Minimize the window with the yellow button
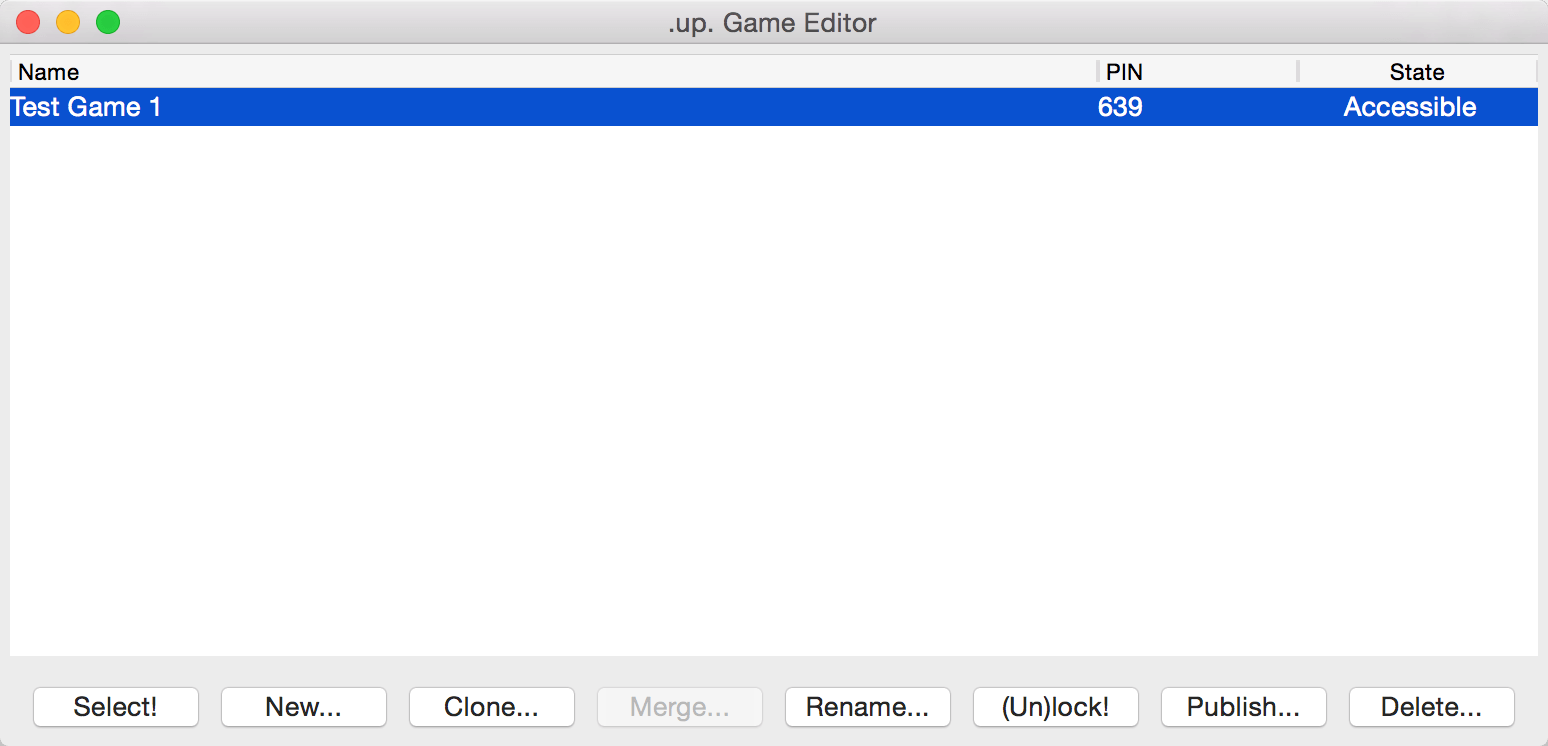The width and height of the screenshot is (1548, 746). 68,22
